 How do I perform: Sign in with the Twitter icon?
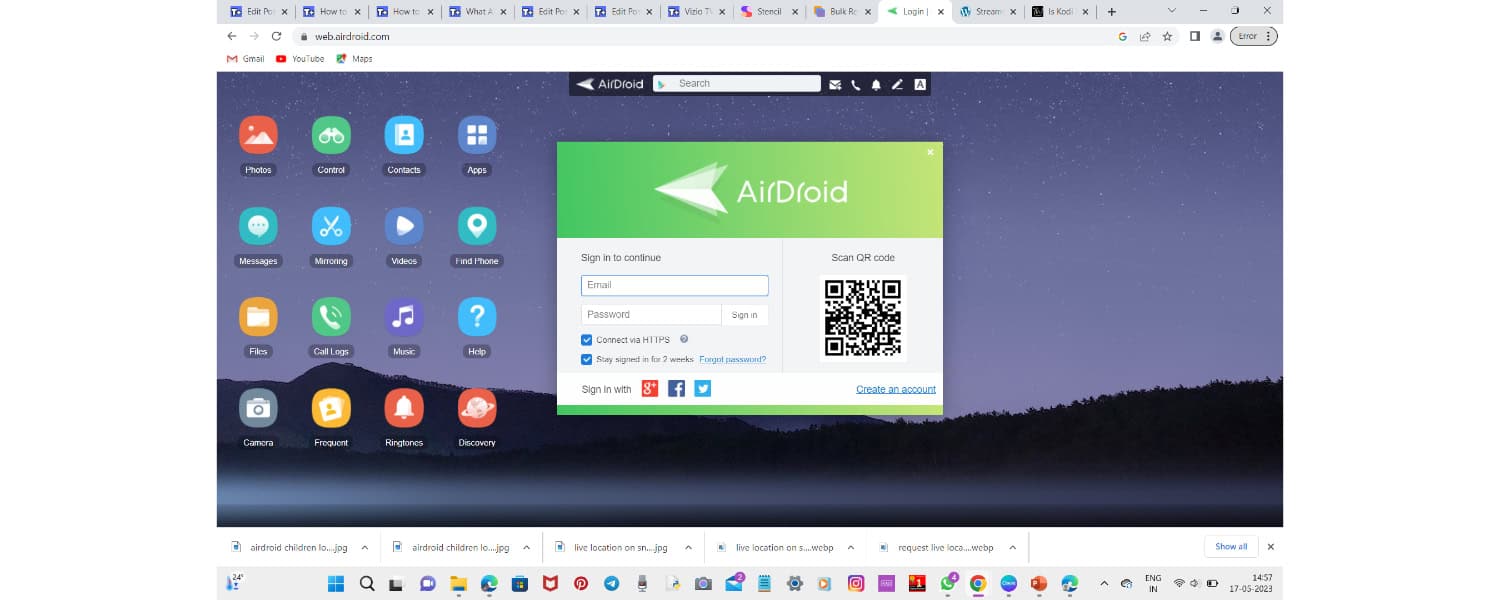[x=703, y=388]
